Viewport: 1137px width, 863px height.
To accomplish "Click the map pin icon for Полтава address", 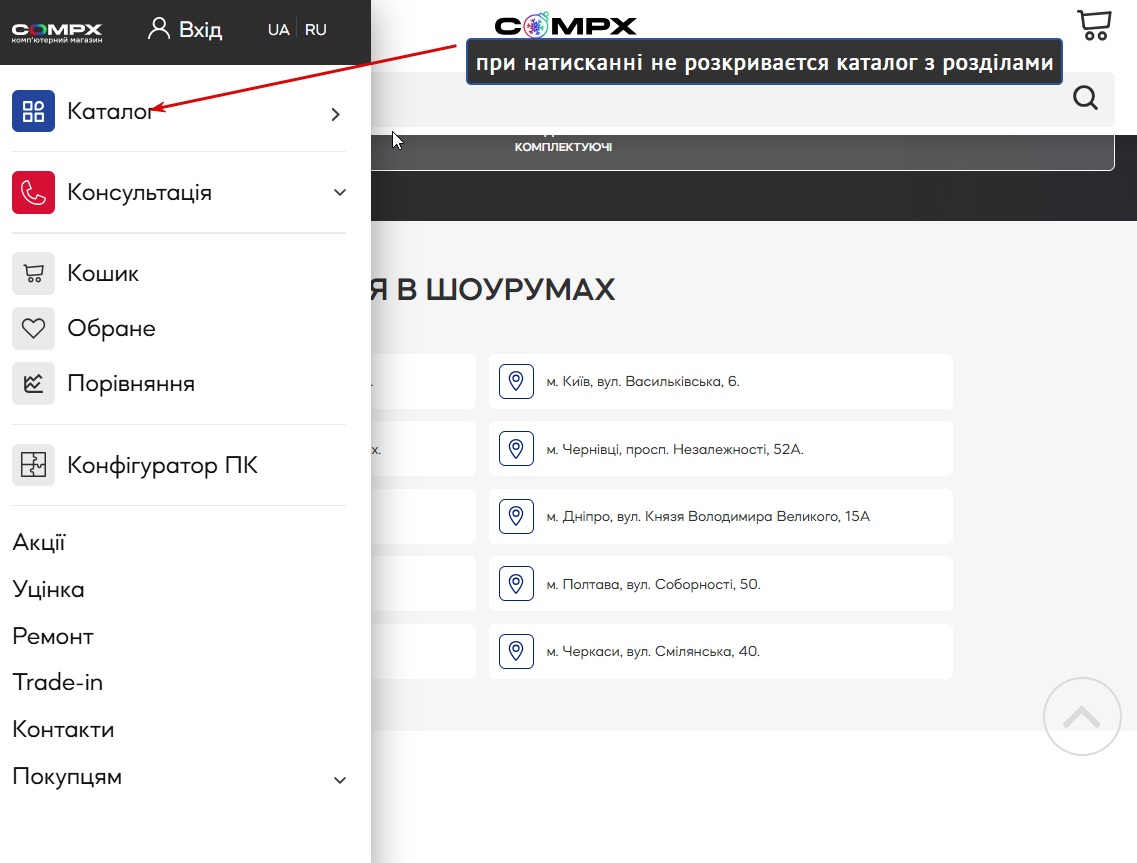I will coord(516,584).
